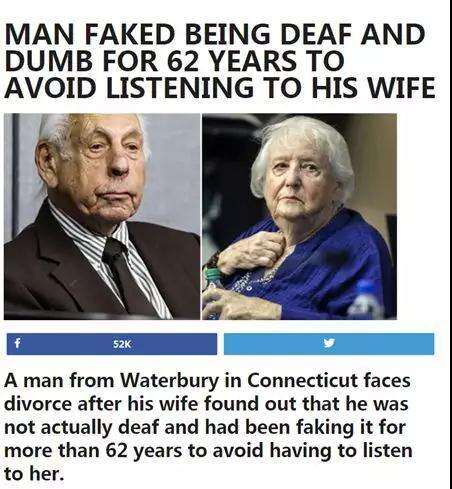
Task: Click the water bottle beside the woman
Action: [365, 300]
